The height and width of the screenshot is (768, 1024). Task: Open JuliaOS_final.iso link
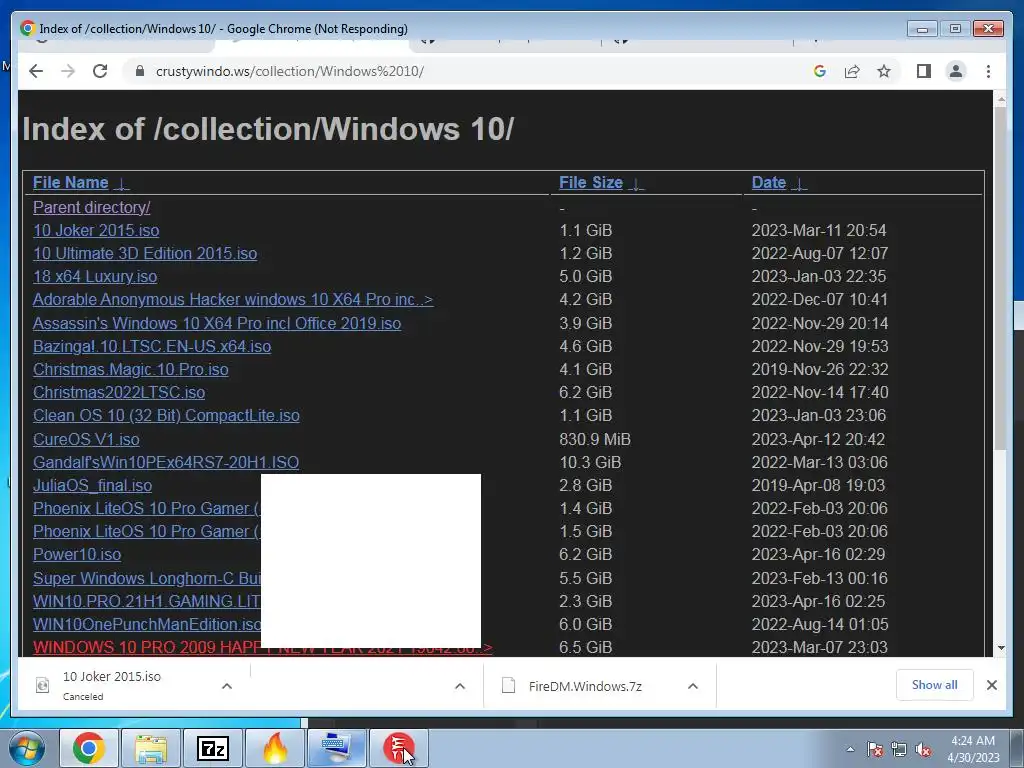(93, 486)
